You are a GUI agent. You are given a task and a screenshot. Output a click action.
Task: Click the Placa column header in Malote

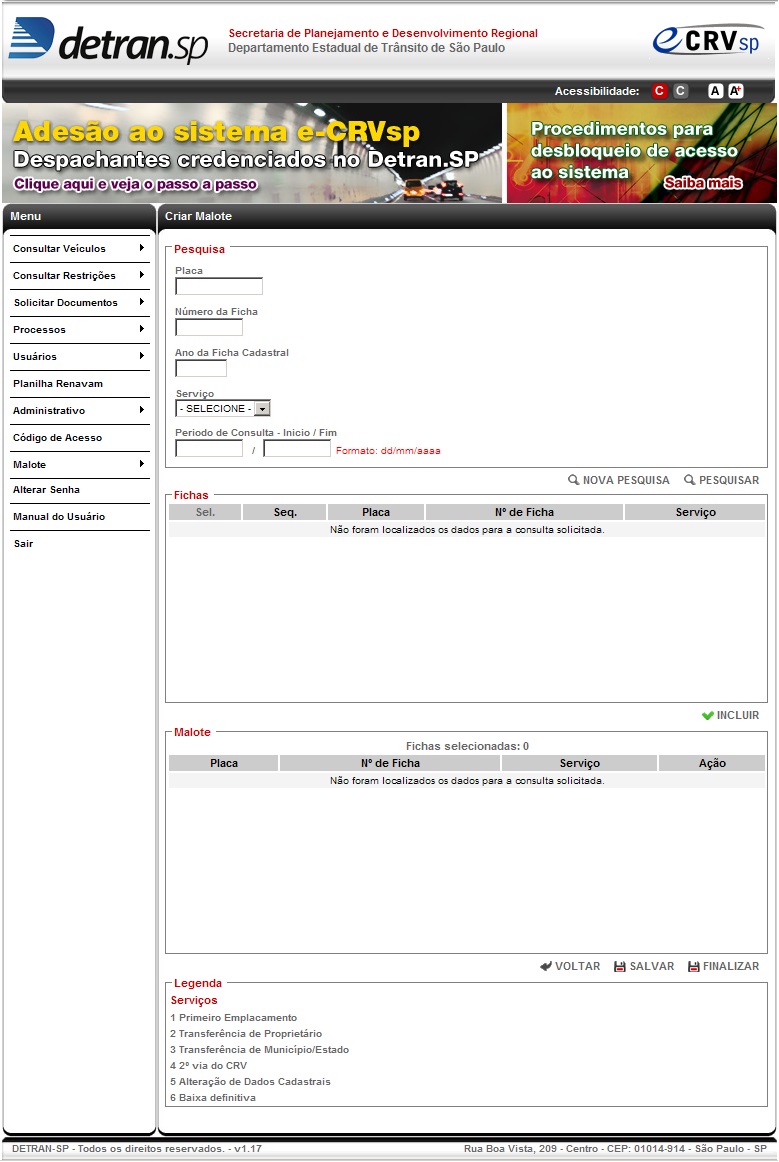(224, 763)
